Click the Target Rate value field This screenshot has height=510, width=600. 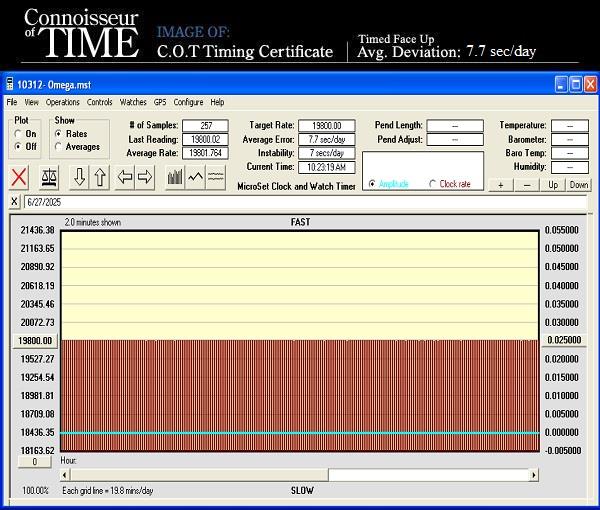[327, 126]
